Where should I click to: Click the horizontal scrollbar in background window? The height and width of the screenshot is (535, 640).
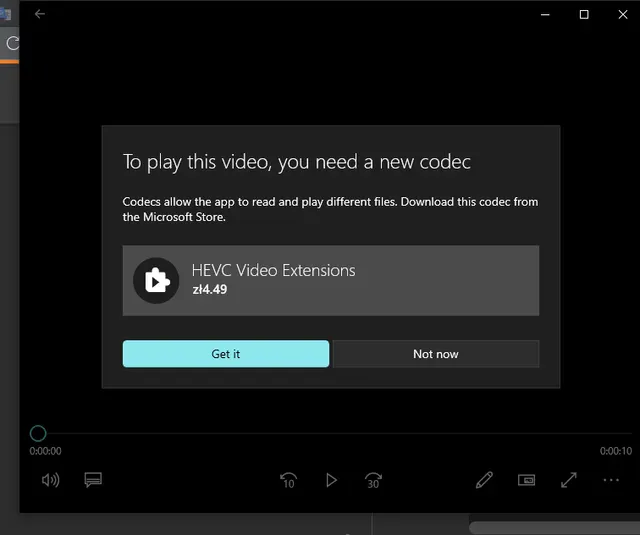554,528
